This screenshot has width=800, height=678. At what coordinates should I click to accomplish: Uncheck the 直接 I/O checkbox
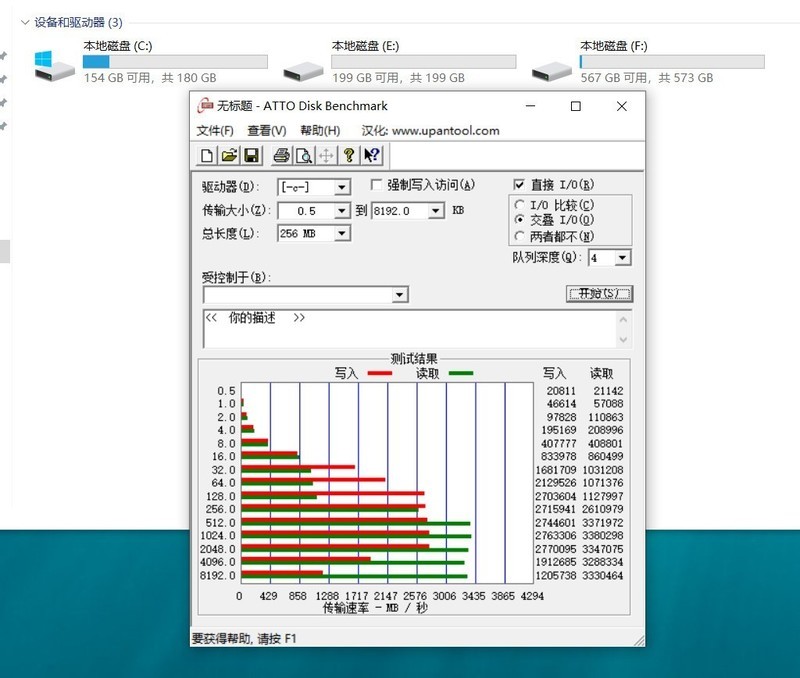click(519, 185)
